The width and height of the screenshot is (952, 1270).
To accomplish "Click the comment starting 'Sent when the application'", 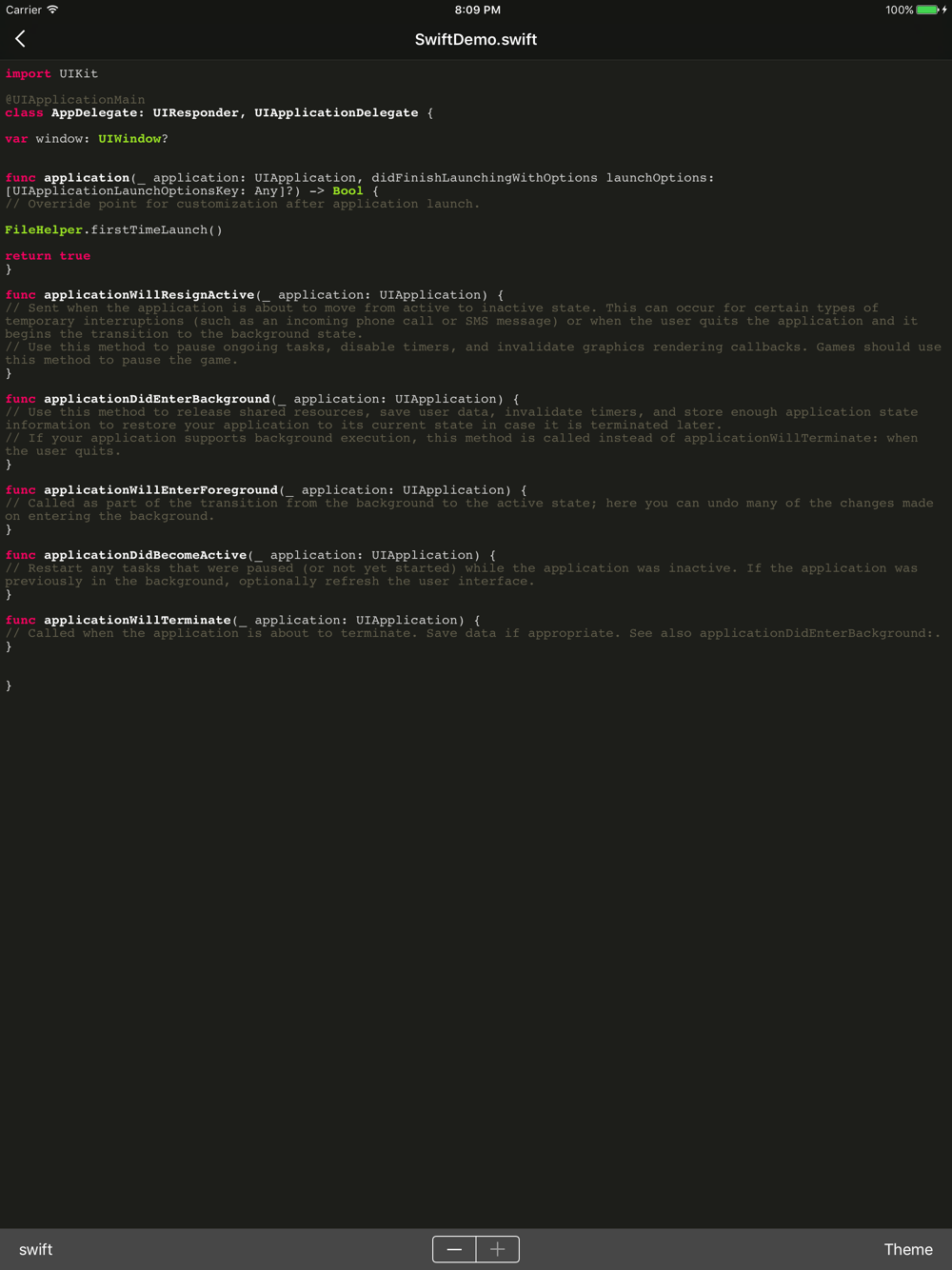I will tap(462, 321).
